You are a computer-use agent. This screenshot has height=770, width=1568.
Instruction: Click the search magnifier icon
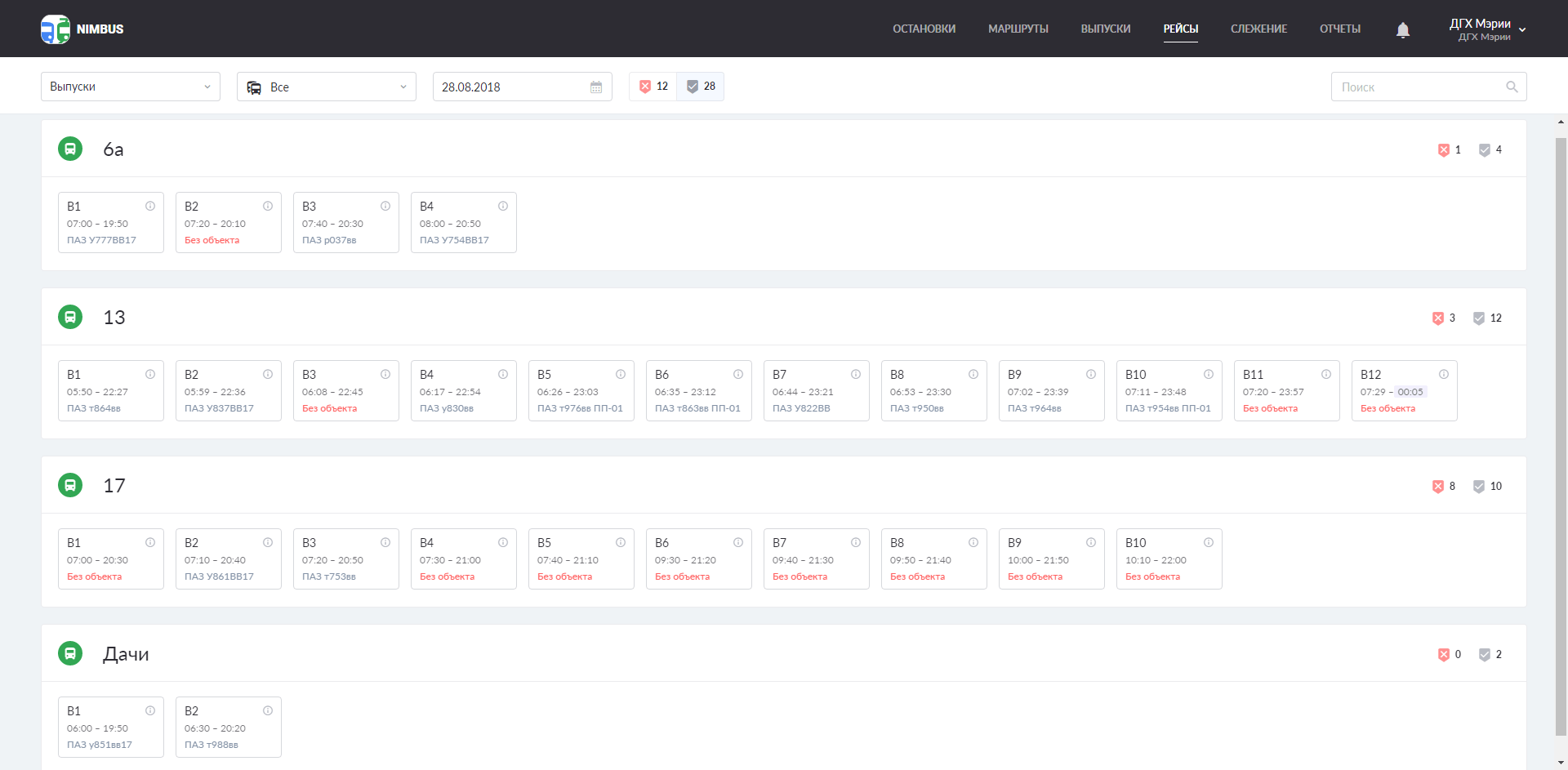click(1512, 87)
